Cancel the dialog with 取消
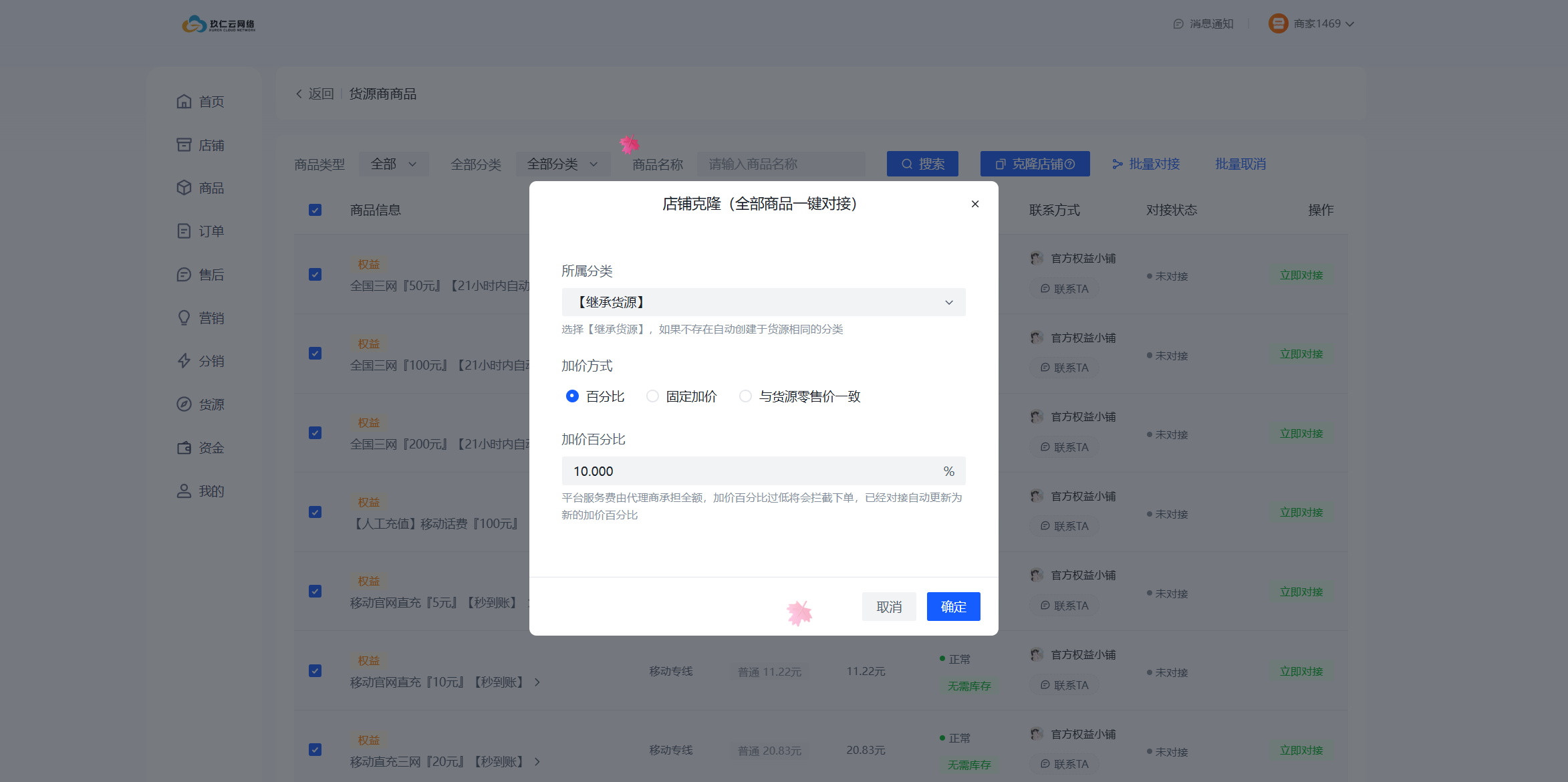Screen dimensions: 1568x782 (889, 606)
